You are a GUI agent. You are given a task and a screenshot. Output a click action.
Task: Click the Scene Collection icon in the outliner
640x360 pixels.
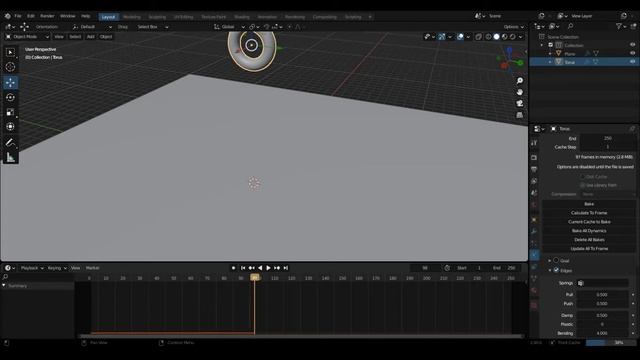(x=542, y=37)
